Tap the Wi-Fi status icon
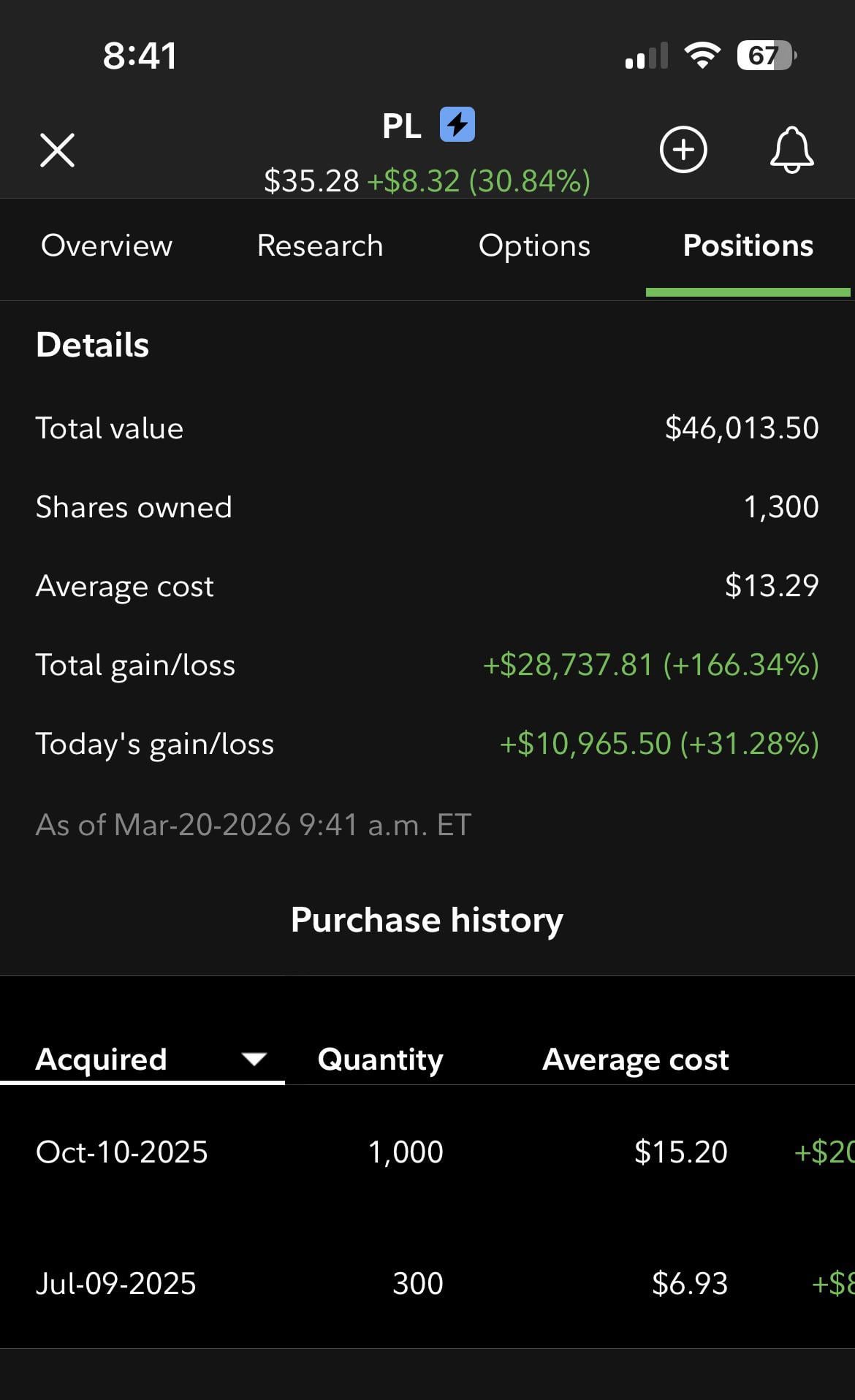 (702, 56)
